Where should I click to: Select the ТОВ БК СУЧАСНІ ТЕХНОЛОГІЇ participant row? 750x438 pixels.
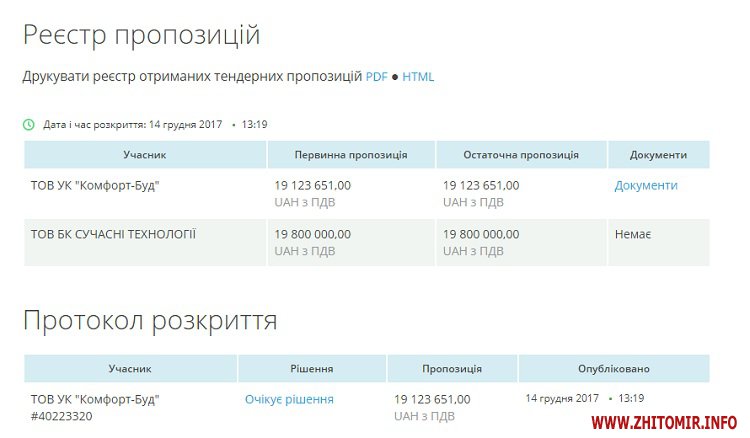pyautogui.click(x=114, y=234)
